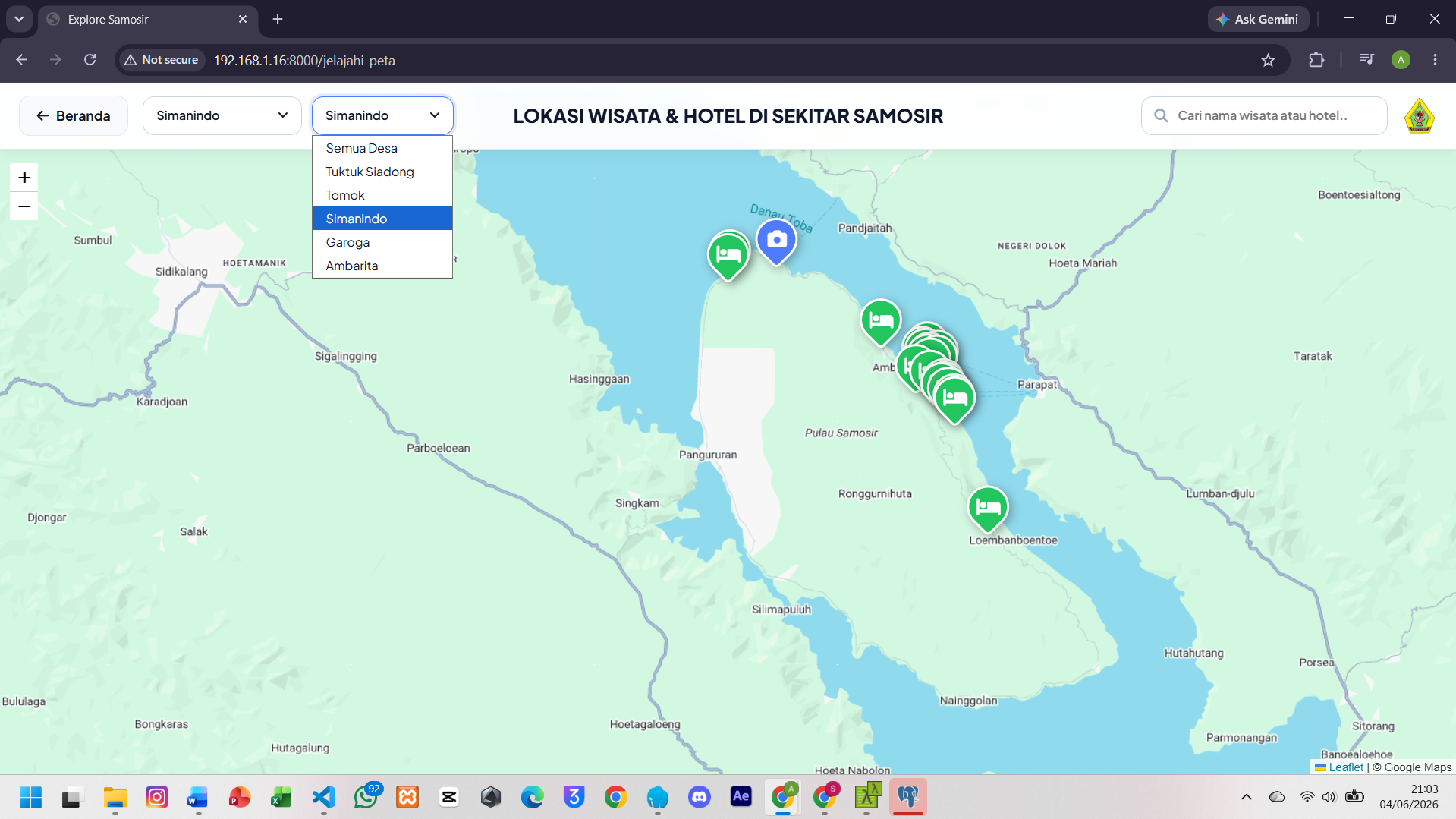The height and width of the screenshot is (819, 1456).
Task: Open the media control icon
Action: click(x=1366, y=59)
